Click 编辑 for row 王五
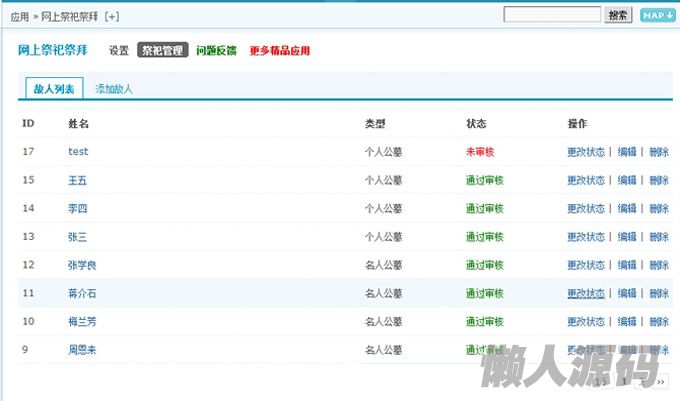680x401 pixels. coord(627,180)
